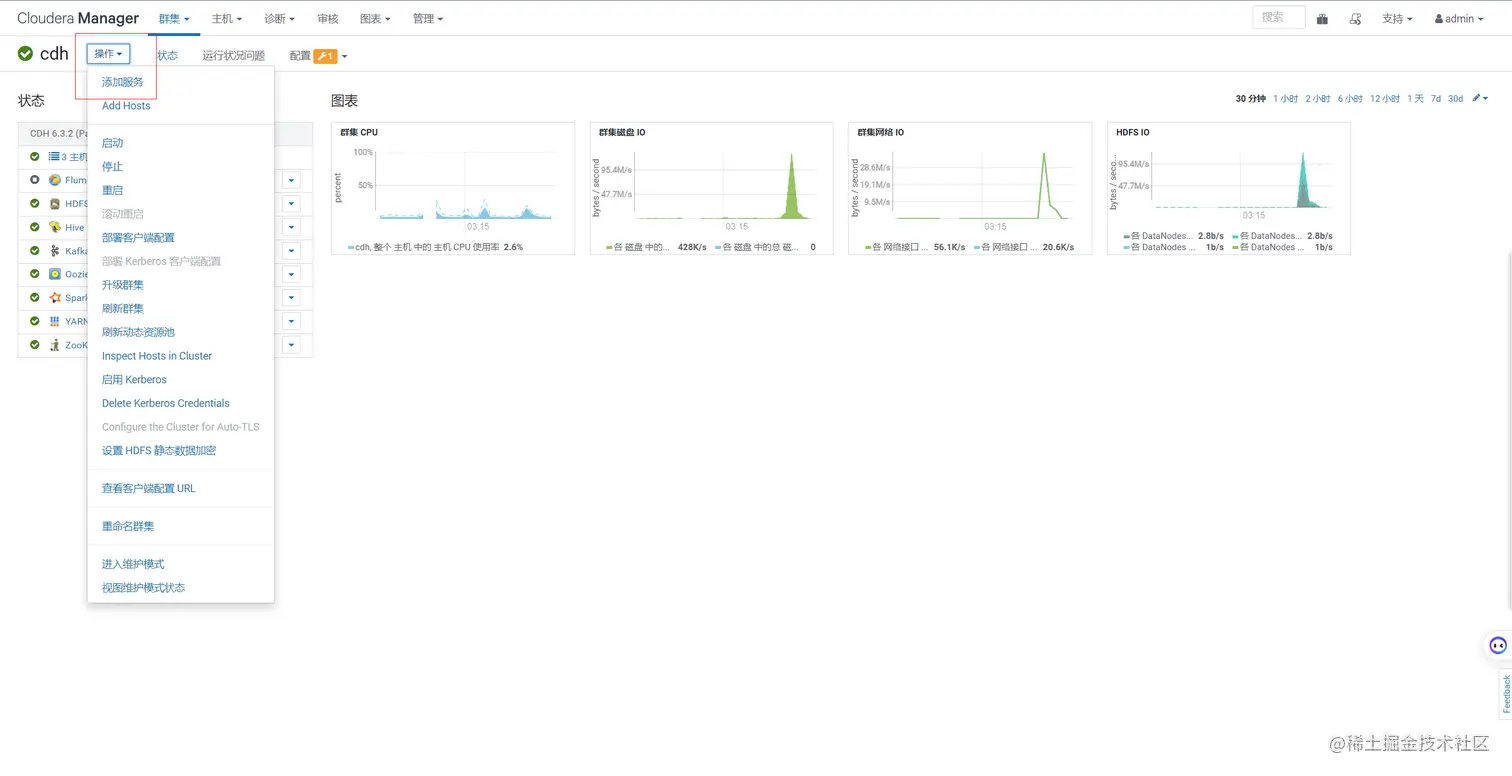Click the green health status icon of HDFS

35,204
